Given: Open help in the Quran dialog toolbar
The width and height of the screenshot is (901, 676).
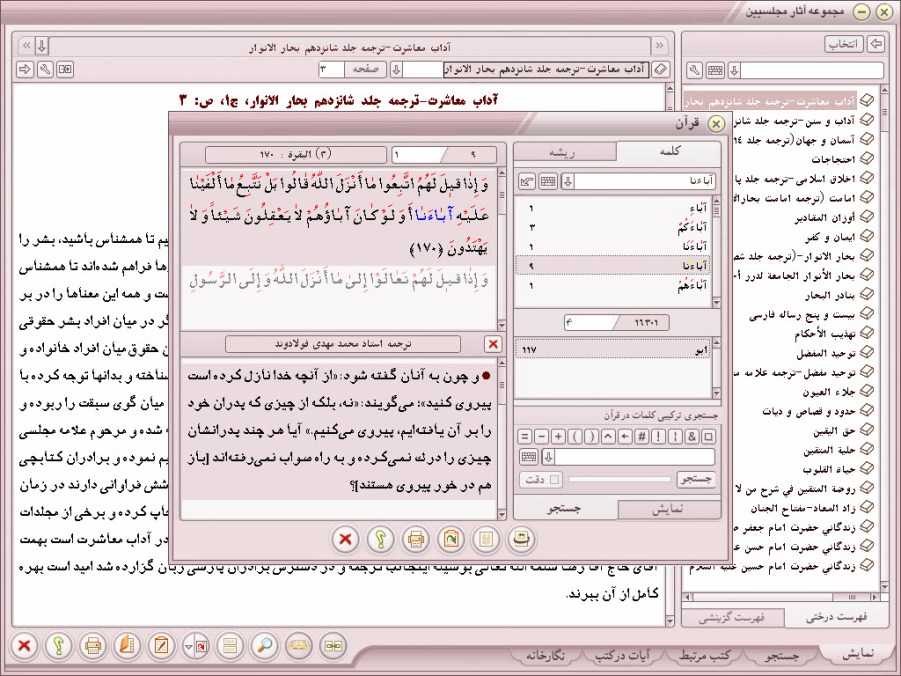Looking at the screenshot, I should [380, 539].
